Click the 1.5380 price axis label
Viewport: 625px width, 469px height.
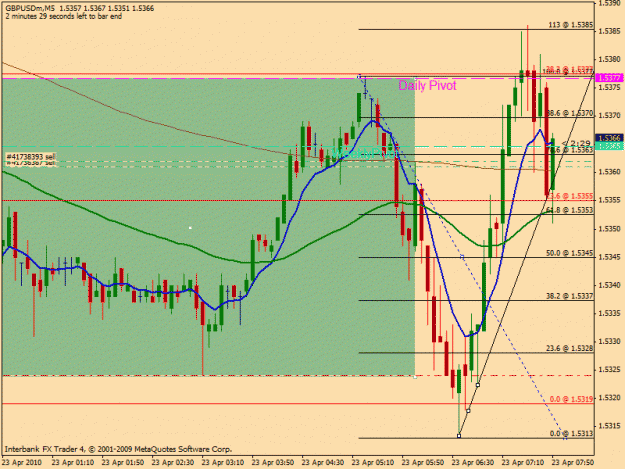click(609, 59)
